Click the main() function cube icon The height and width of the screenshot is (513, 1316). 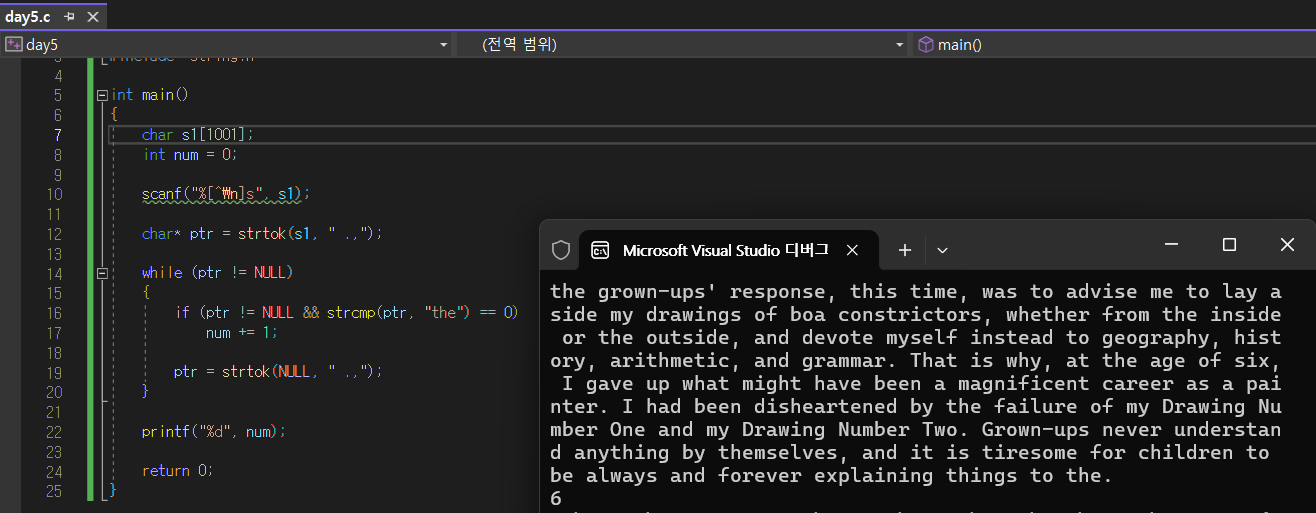(926, 44)
